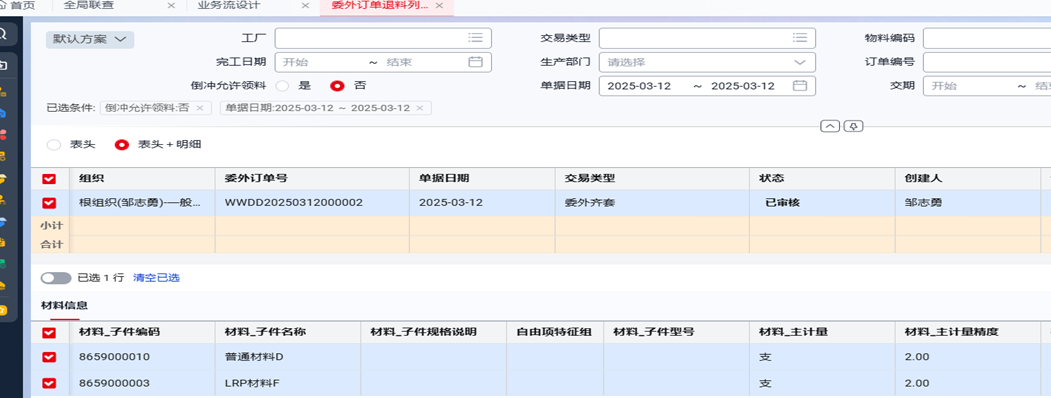Viewport: 1051px width, 398px height.
Task: Pin the filter panel with pushpin icon
Action: point(853,126)
